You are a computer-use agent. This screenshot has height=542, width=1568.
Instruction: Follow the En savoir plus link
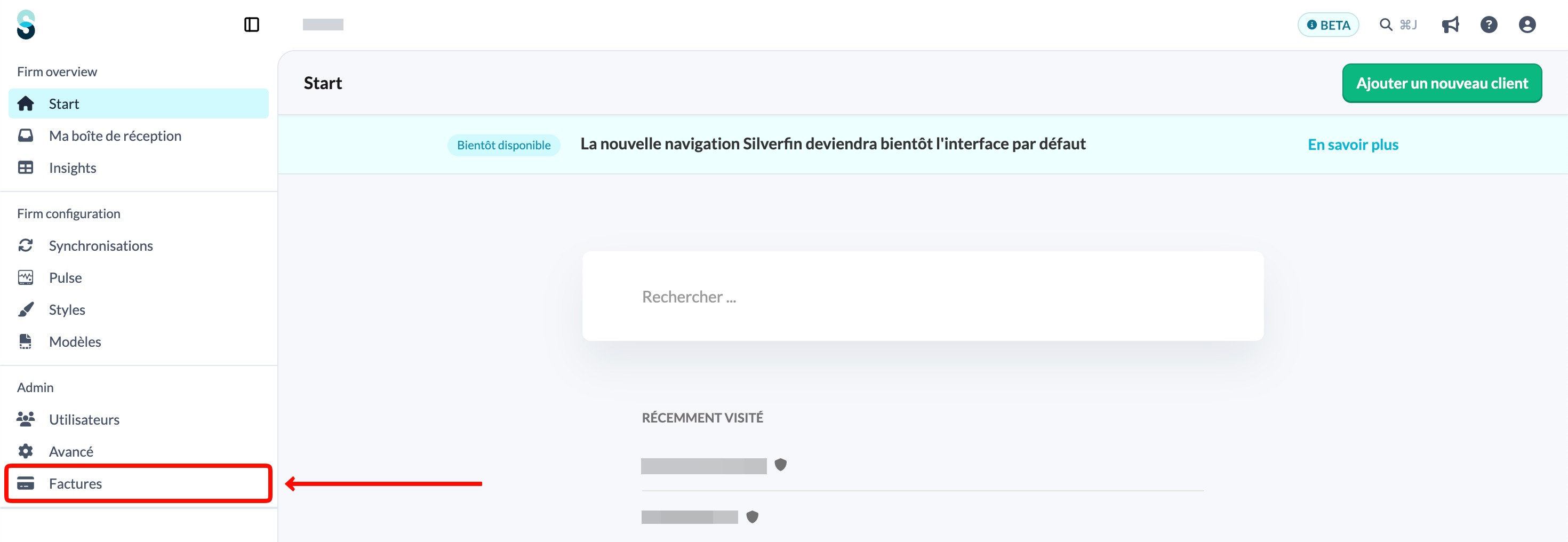(x=1353, y=145)
